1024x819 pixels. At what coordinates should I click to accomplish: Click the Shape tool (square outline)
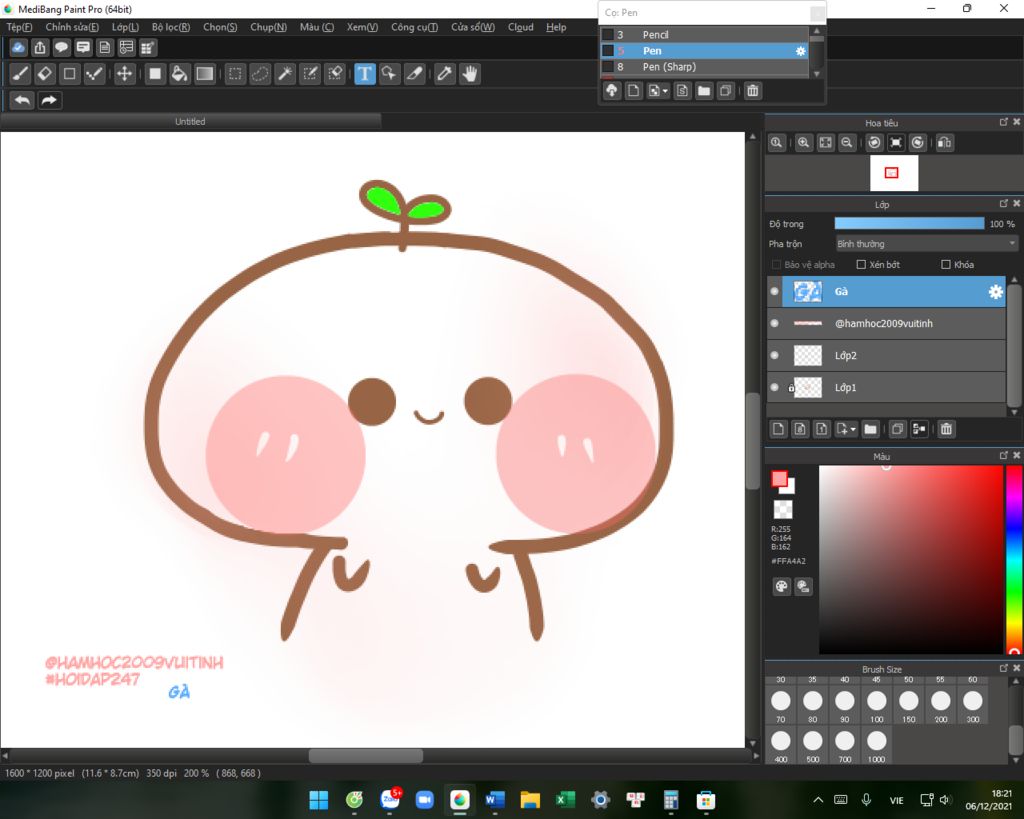[69, 74]
